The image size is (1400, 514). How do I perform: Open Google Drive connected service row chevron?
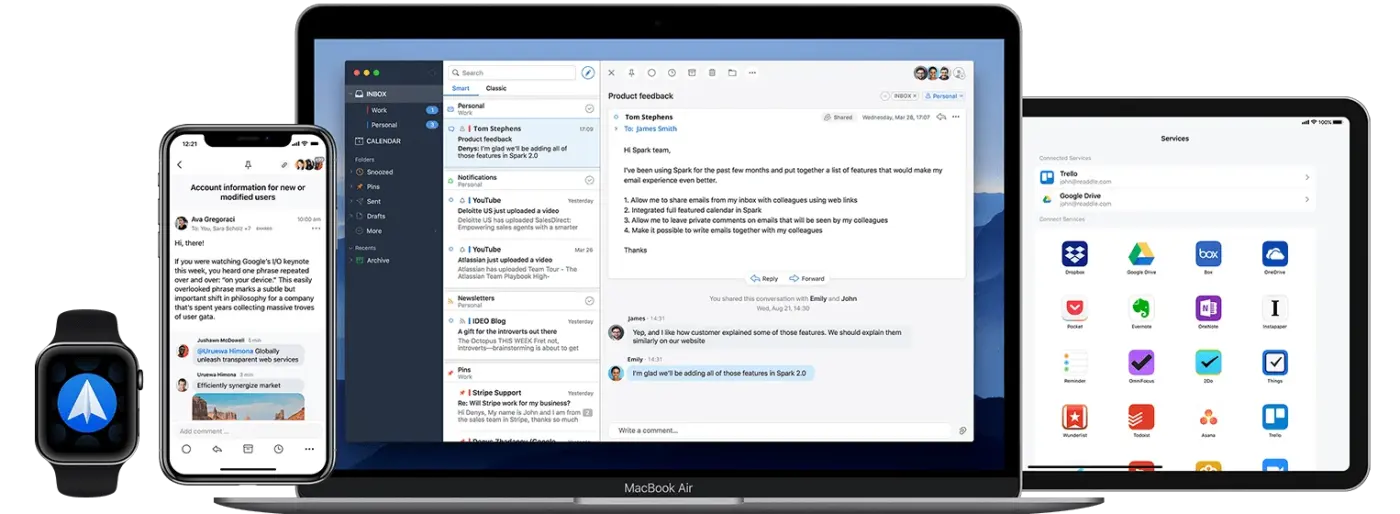[1307, 200]
